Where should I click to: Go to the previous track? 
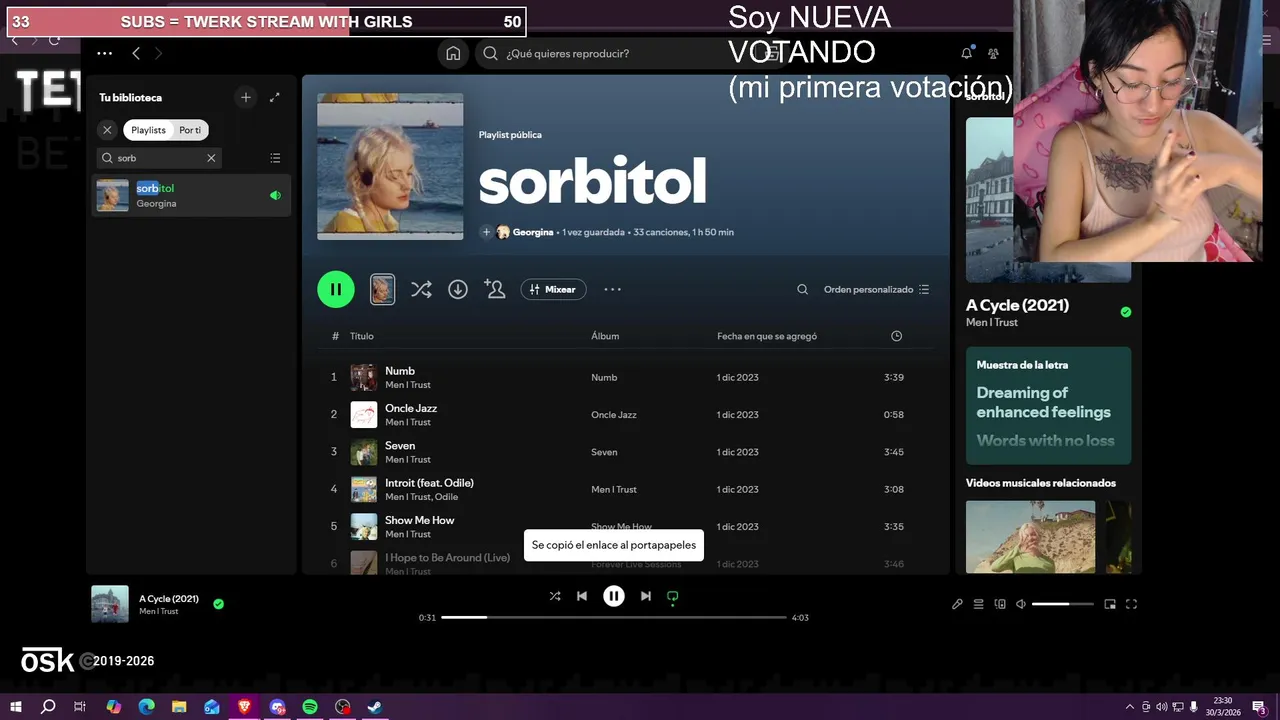point(582,596)
